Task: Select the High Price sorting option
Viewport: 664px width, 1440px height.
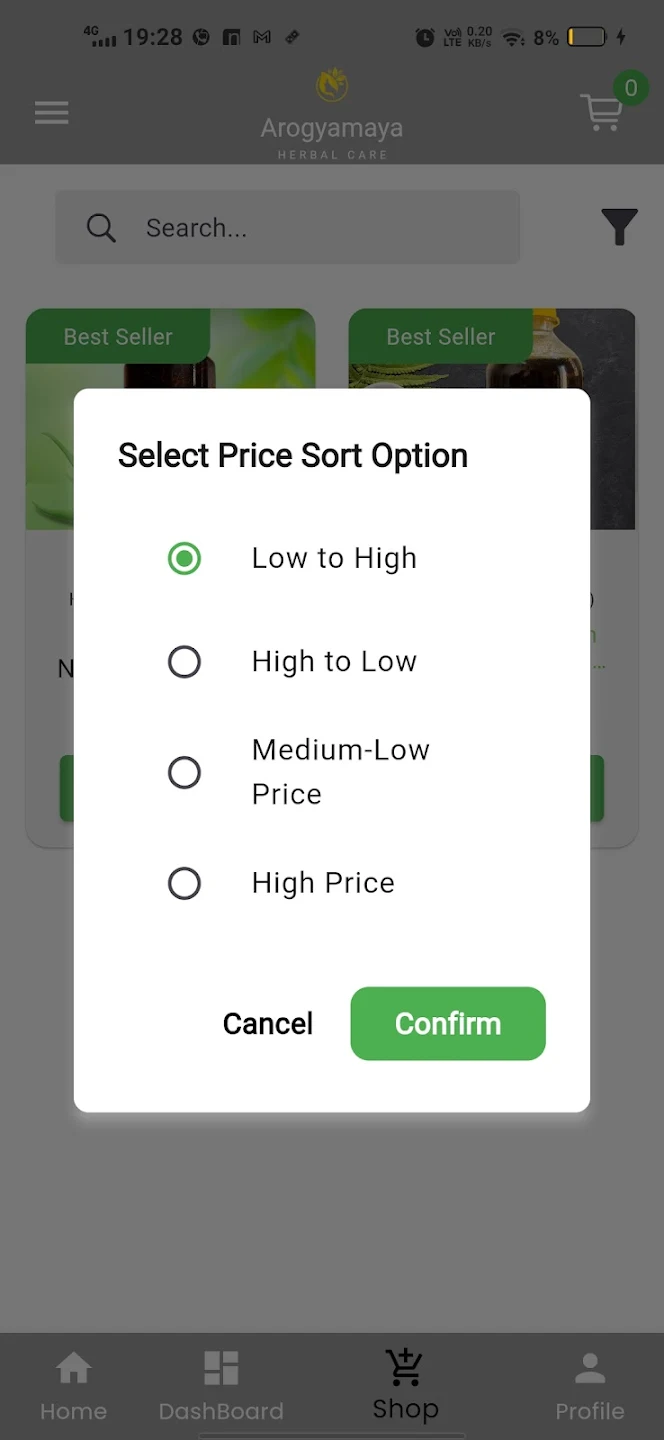Action: point(184,883)
